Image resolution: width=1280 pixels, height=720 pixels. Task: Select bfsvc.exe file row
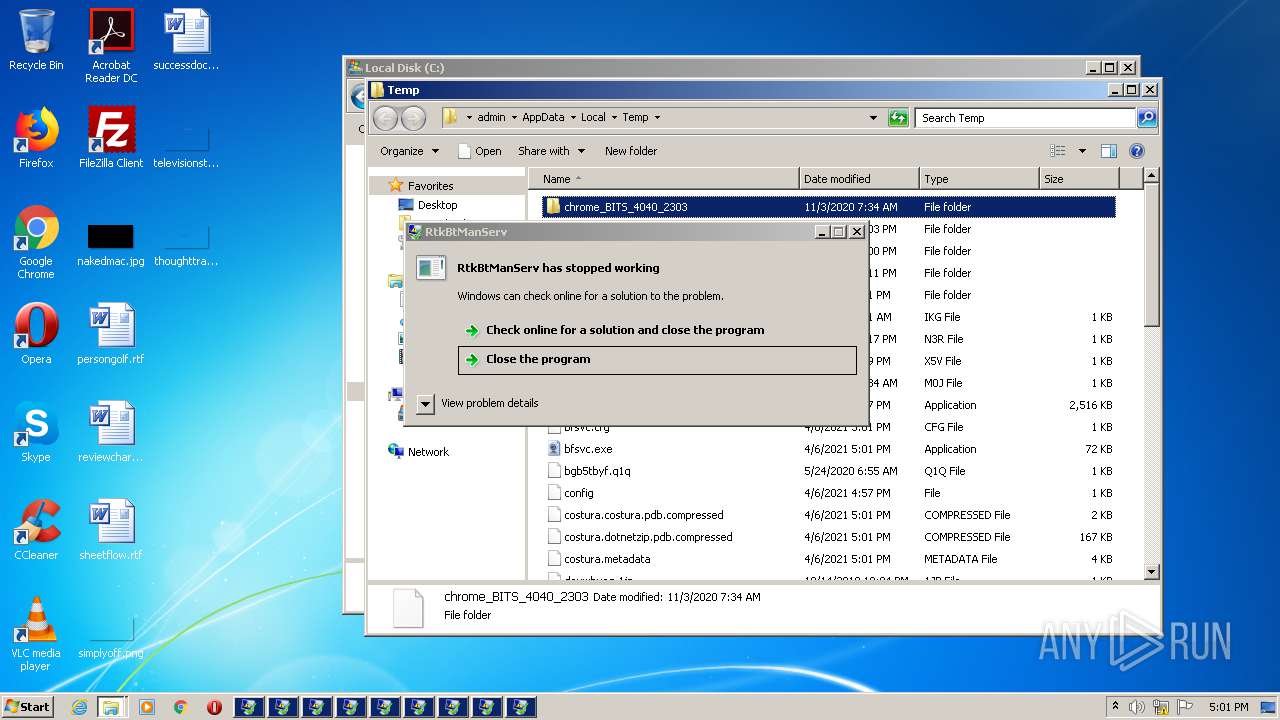[x=828, y=449]
